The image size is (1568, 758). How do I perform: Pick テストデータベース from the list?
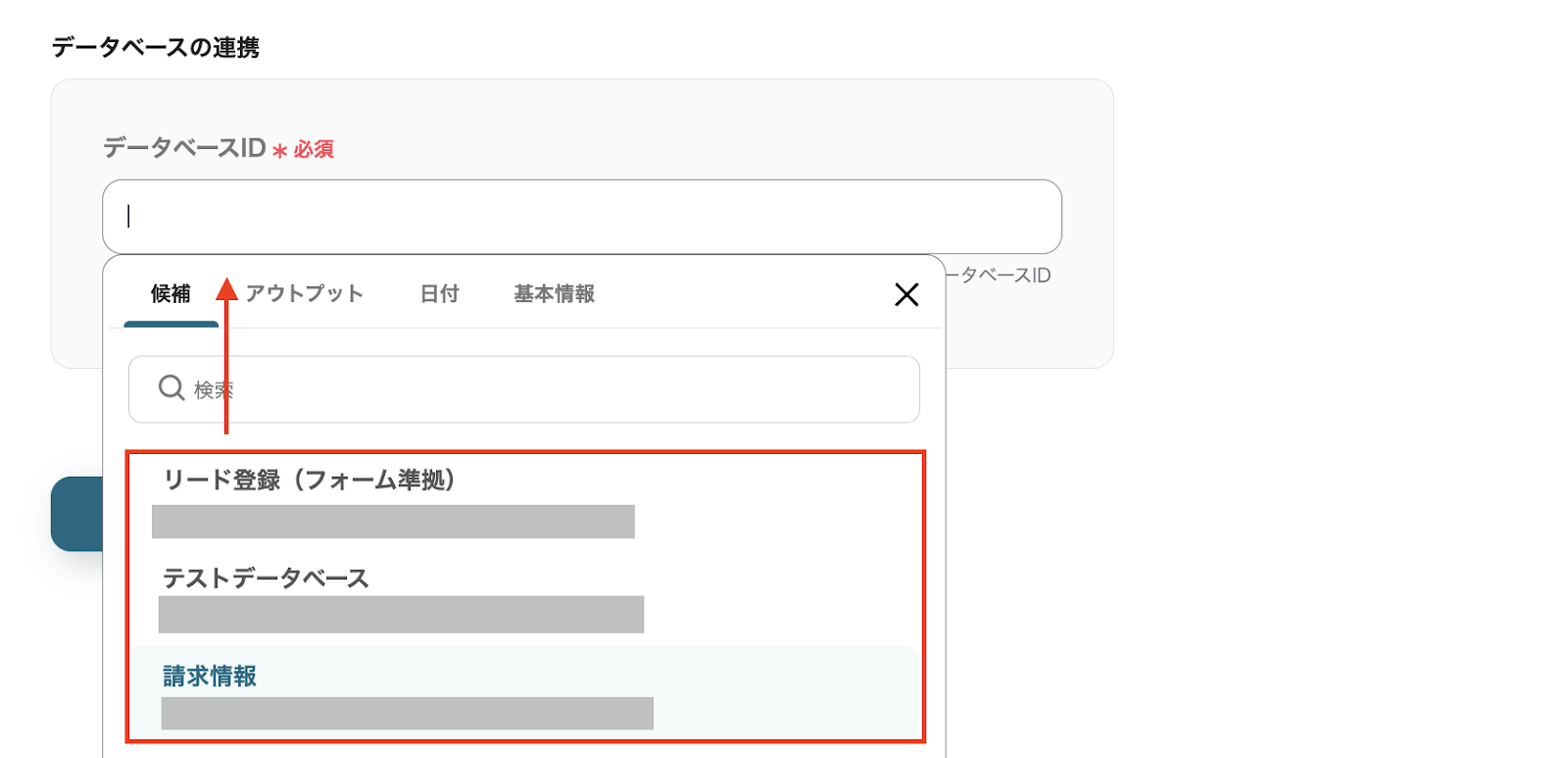click(x=266, y=578)
